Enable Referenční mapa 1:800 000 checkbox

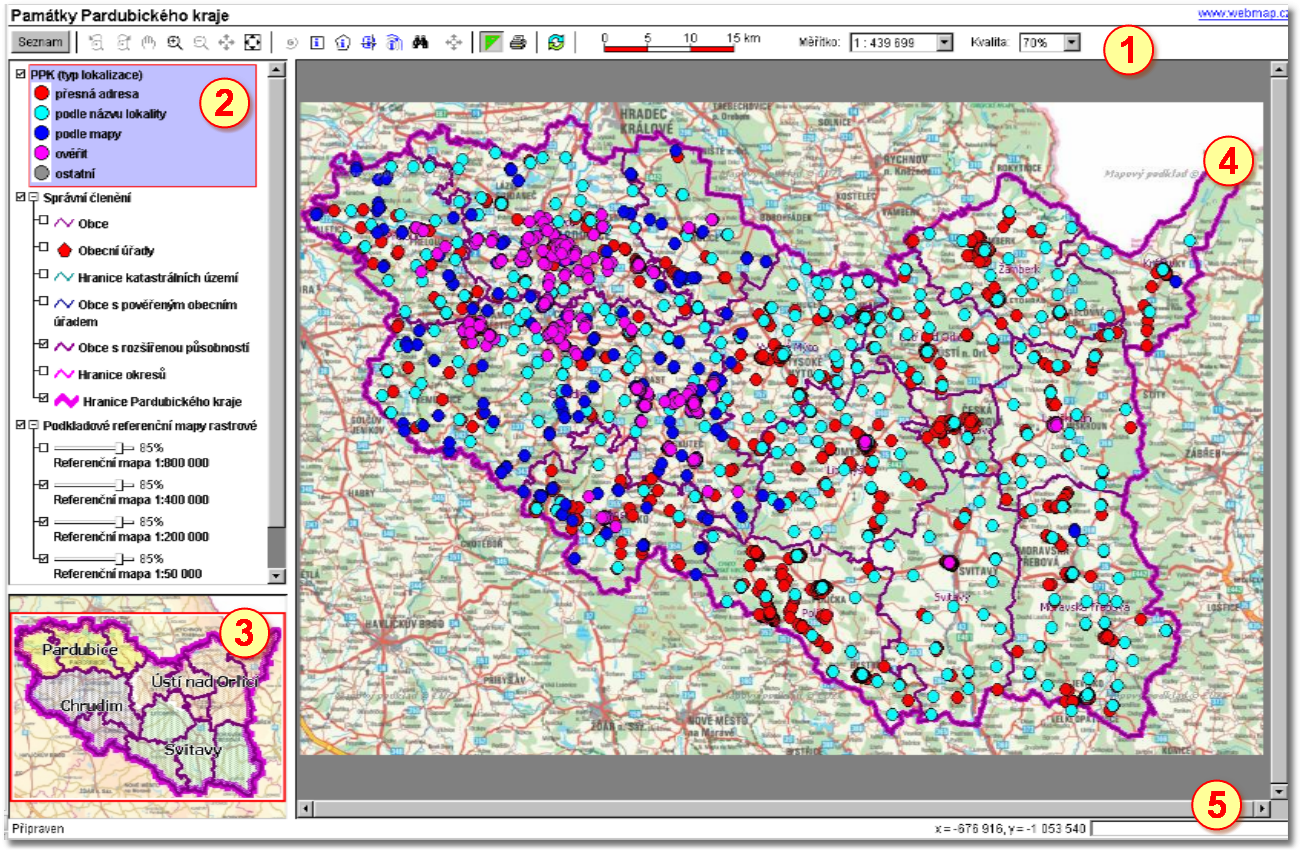click(x=43, y=447)
